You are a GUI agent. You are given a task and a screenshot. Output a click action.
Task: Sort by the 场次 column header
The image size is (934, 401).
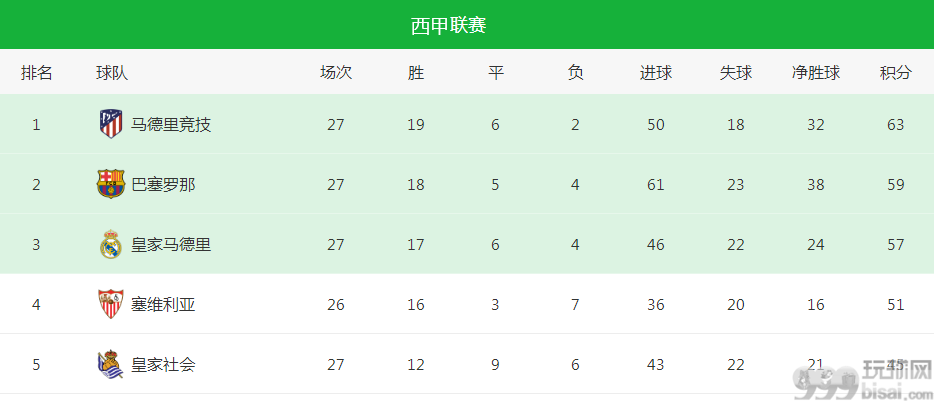click(336, 73)
